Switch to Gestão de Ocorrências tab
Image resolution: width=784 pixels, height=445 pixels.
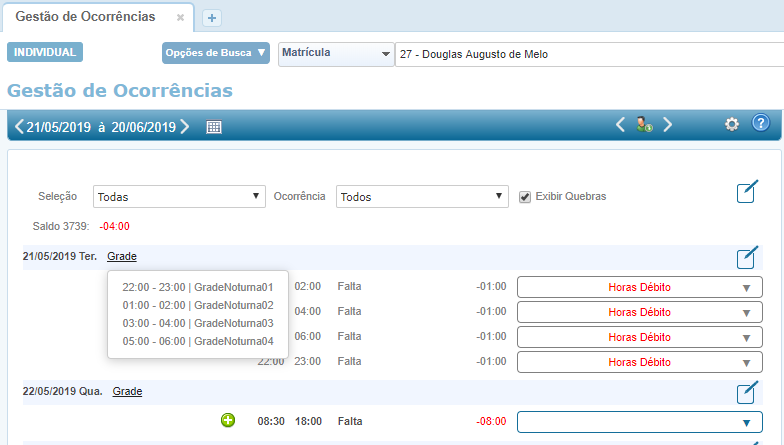85,17
